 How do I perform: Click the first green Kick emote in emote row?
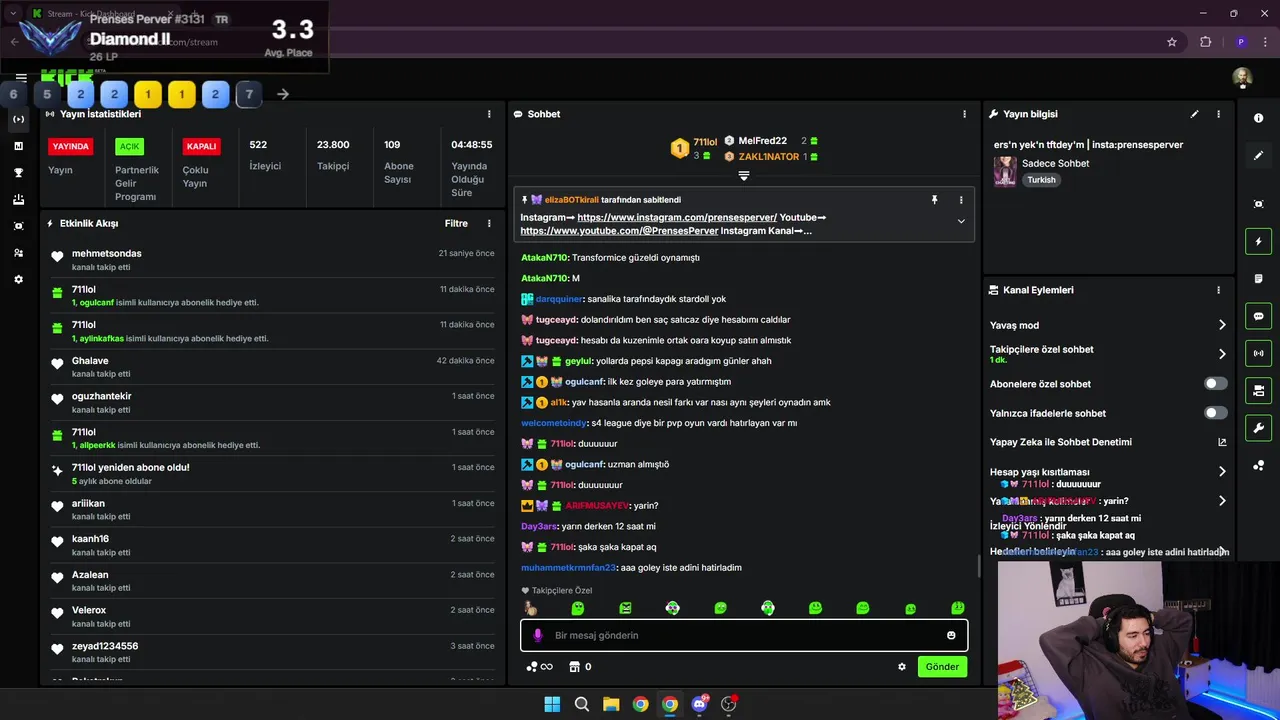click(x=577, y=608)
